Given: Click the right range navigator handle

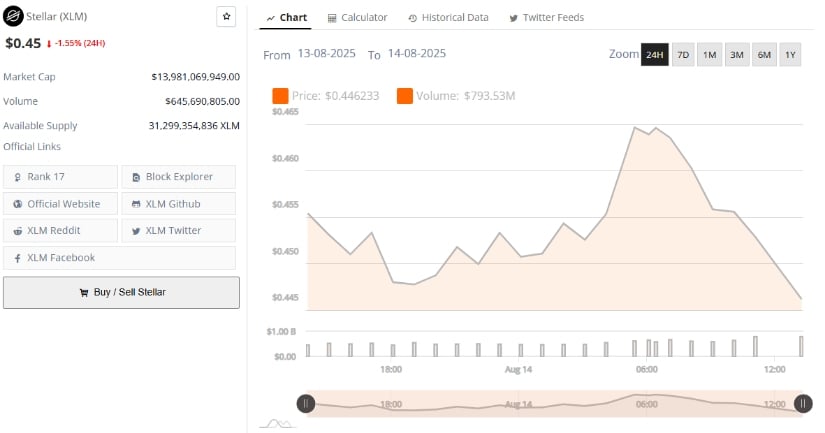Looking at the screenshot, I should [x=803, y=404].
